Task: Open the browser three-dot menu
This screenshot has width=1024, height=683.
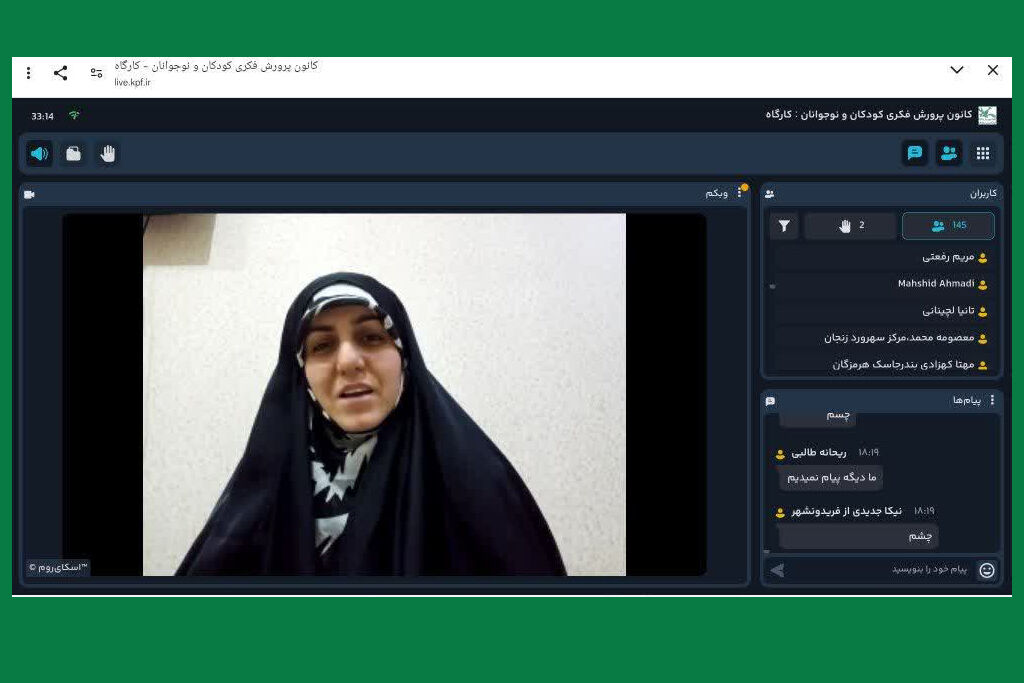Action: [x=28, y=73]
